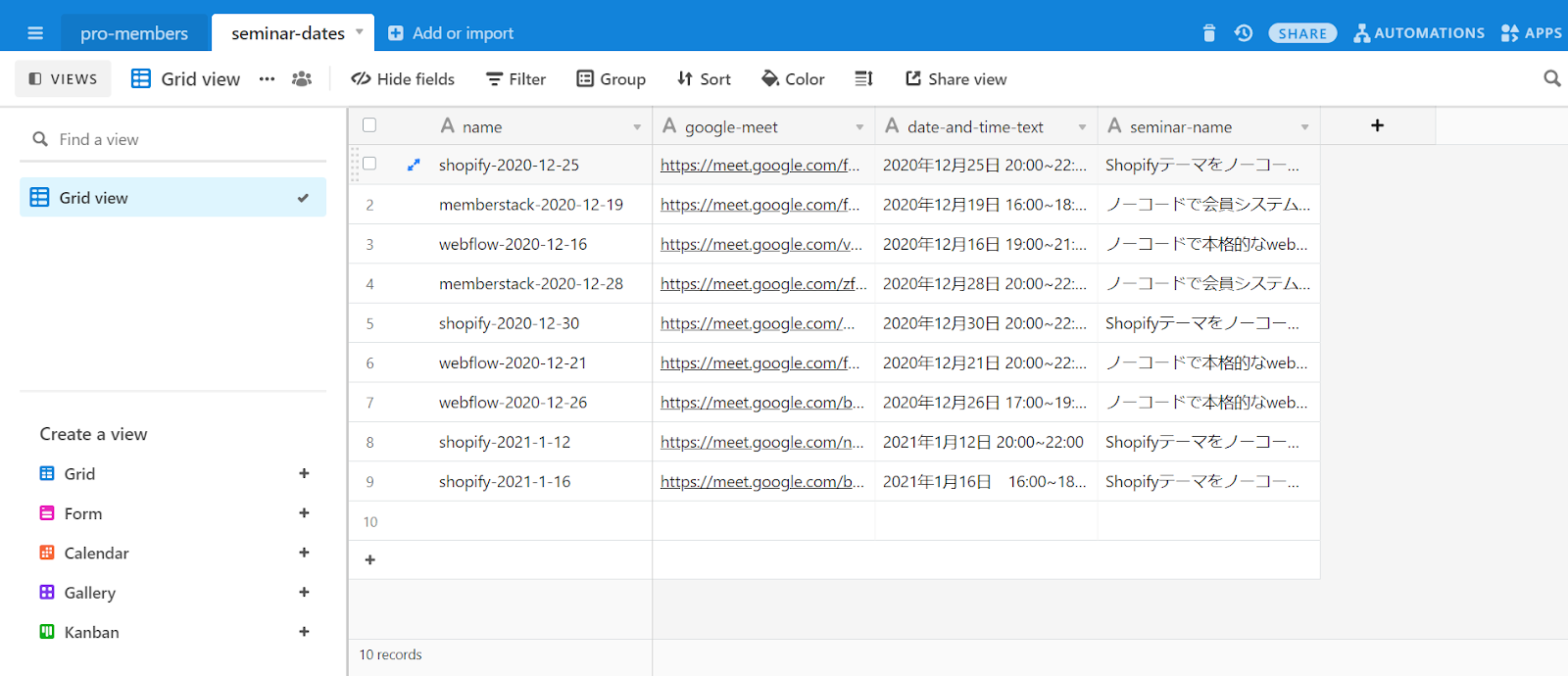Image resolution: width=1568 pixels, height=676 pixels.
Task: Create a Kanban view with its plus
Action: pos(304,632)
